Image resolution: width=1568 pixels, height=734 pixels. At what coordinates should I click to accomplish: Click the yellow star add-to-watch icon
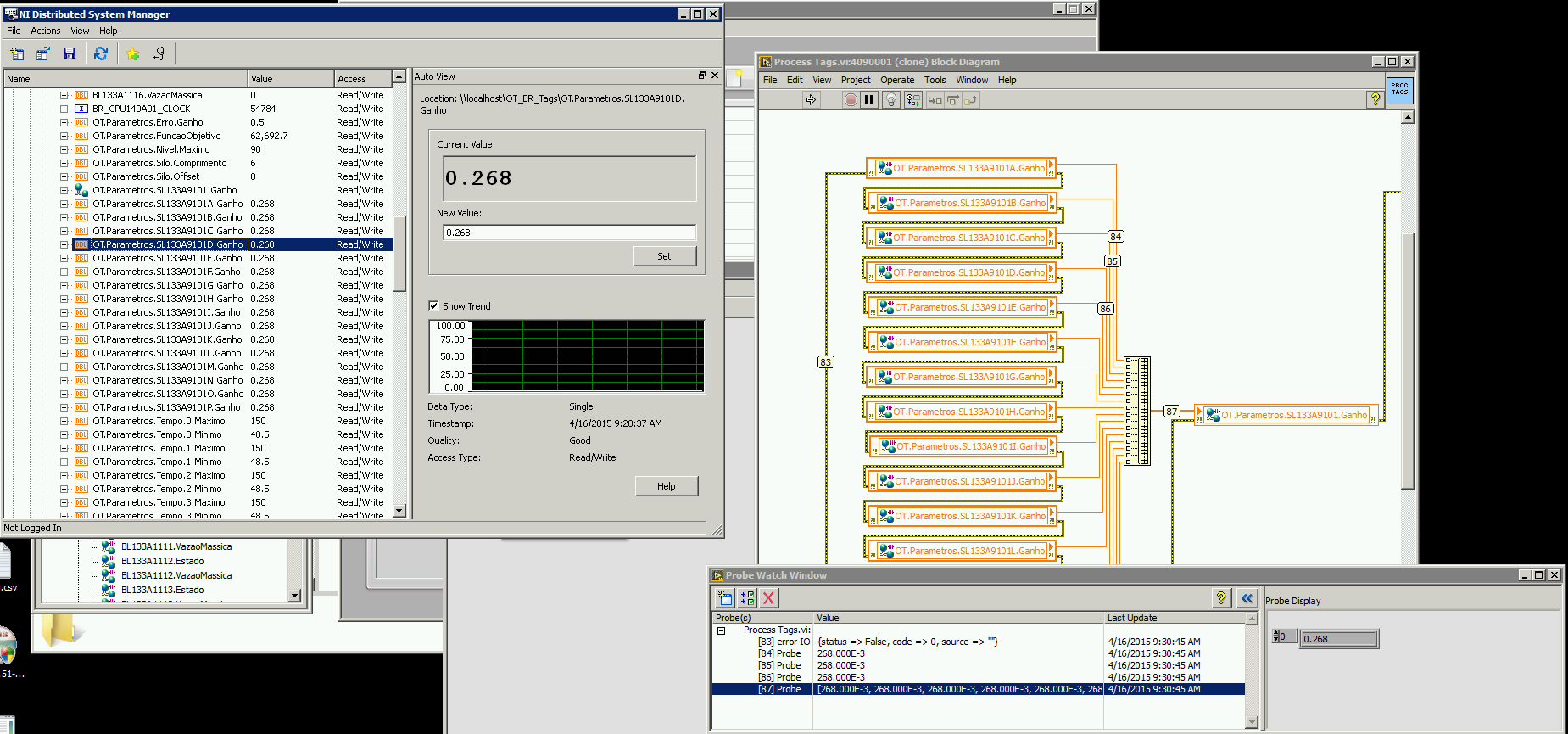(x=132, y=53)
